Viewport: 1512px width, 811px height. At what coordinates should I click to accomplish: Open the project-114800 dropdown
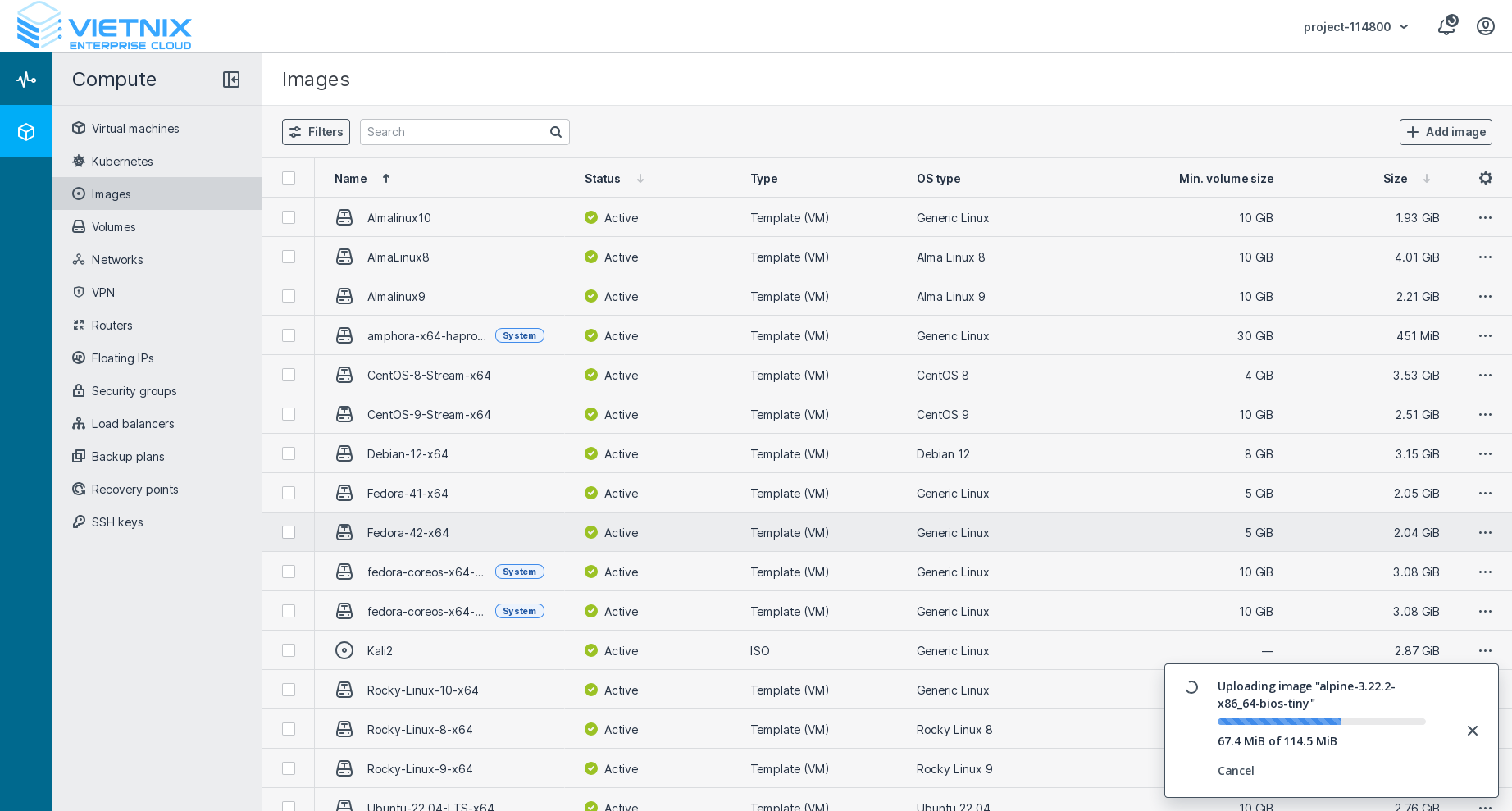1355,26
